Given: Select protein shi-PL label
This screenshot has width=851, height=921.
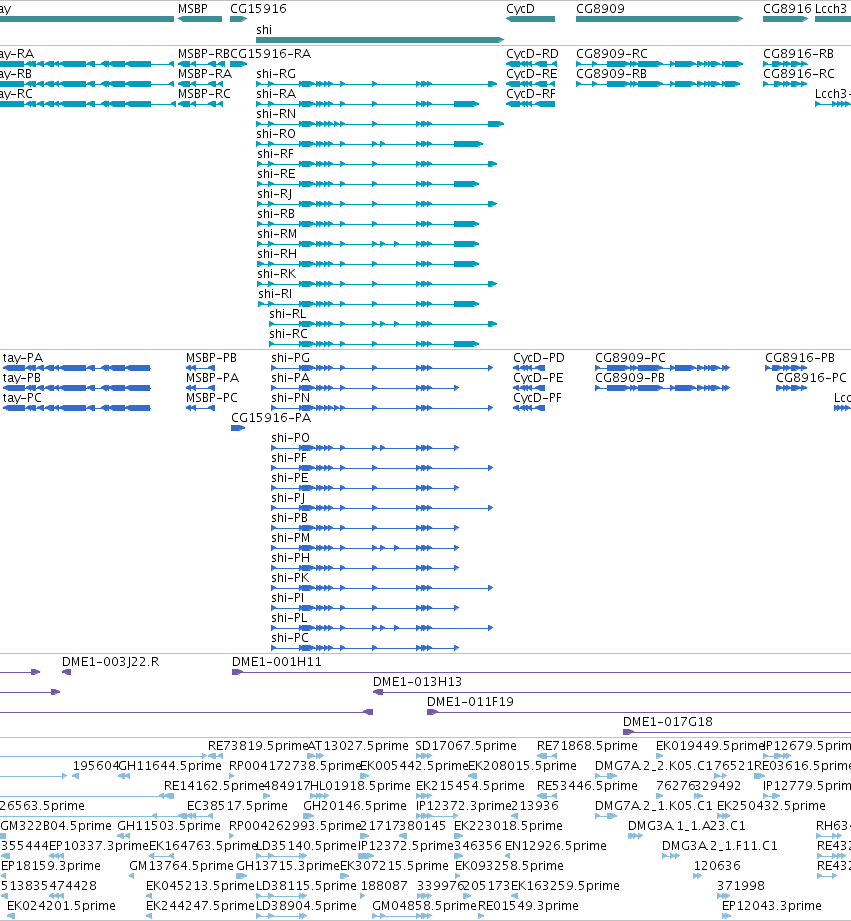Looking at the screenshot, I should (290, 618).
